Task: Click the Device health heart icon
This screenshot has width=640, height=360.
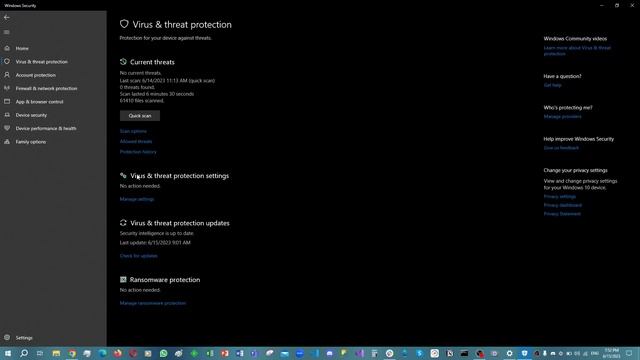Action: tap(7, 128)
